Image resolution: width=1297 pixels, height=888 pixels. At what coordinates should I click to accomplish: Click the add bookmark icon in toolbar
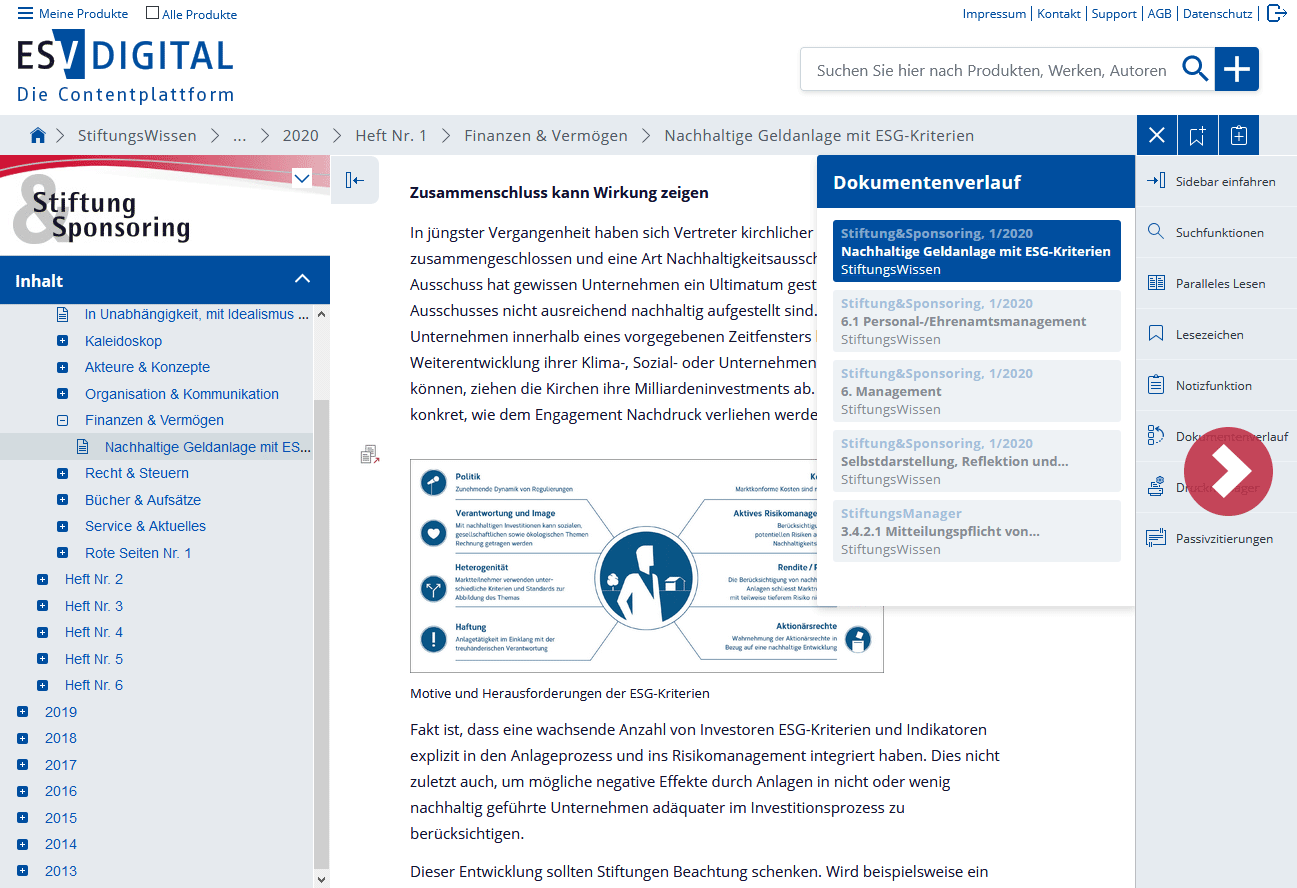pos(1198,135)
